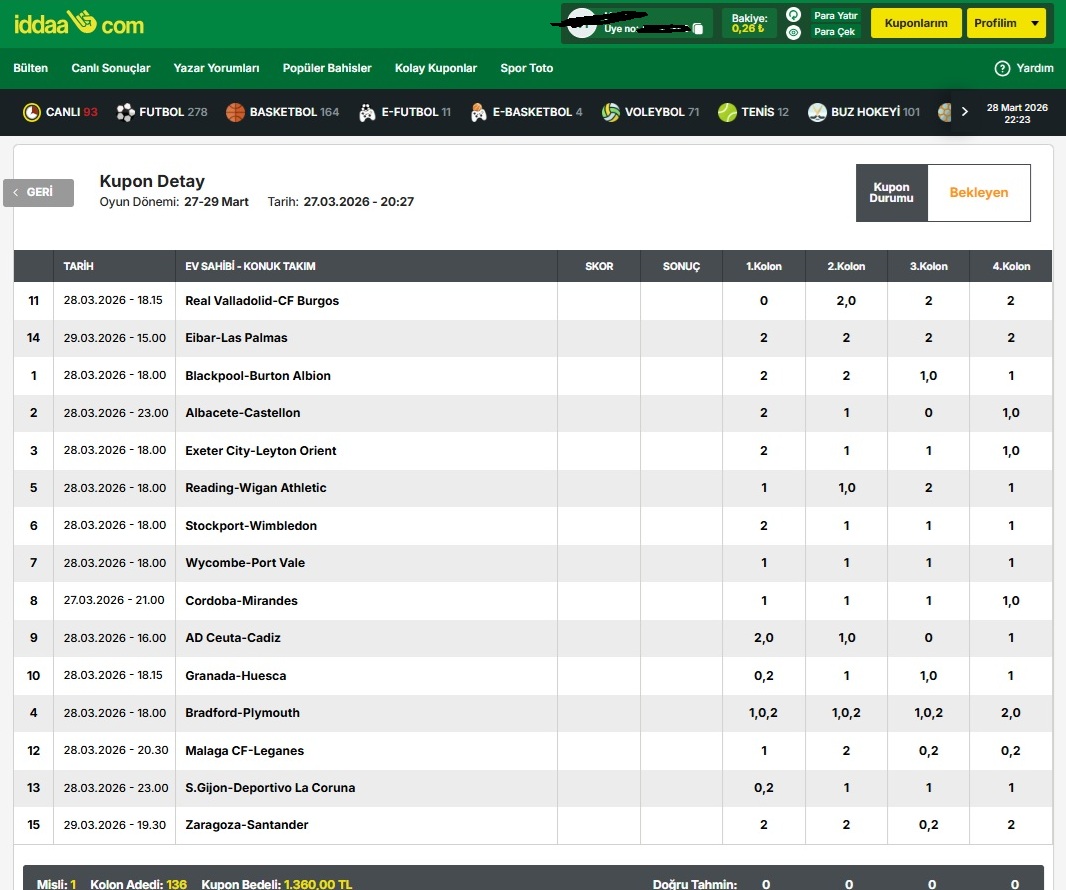Click the user avatar circle
The height and width of the screenshot is (890, 1066).
click(x=581, y=24)
